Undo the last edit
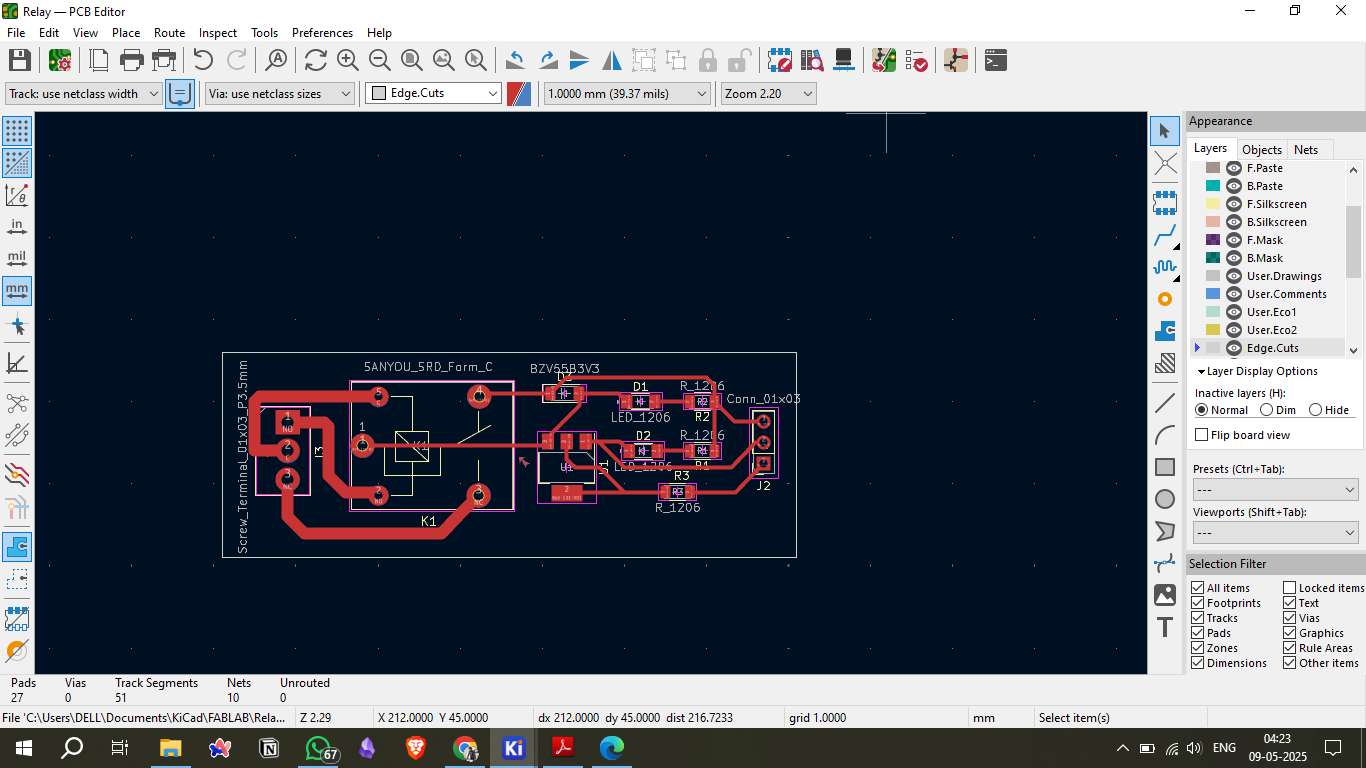Viewport: 1366px width, 768px height. [x=203, y=60]
